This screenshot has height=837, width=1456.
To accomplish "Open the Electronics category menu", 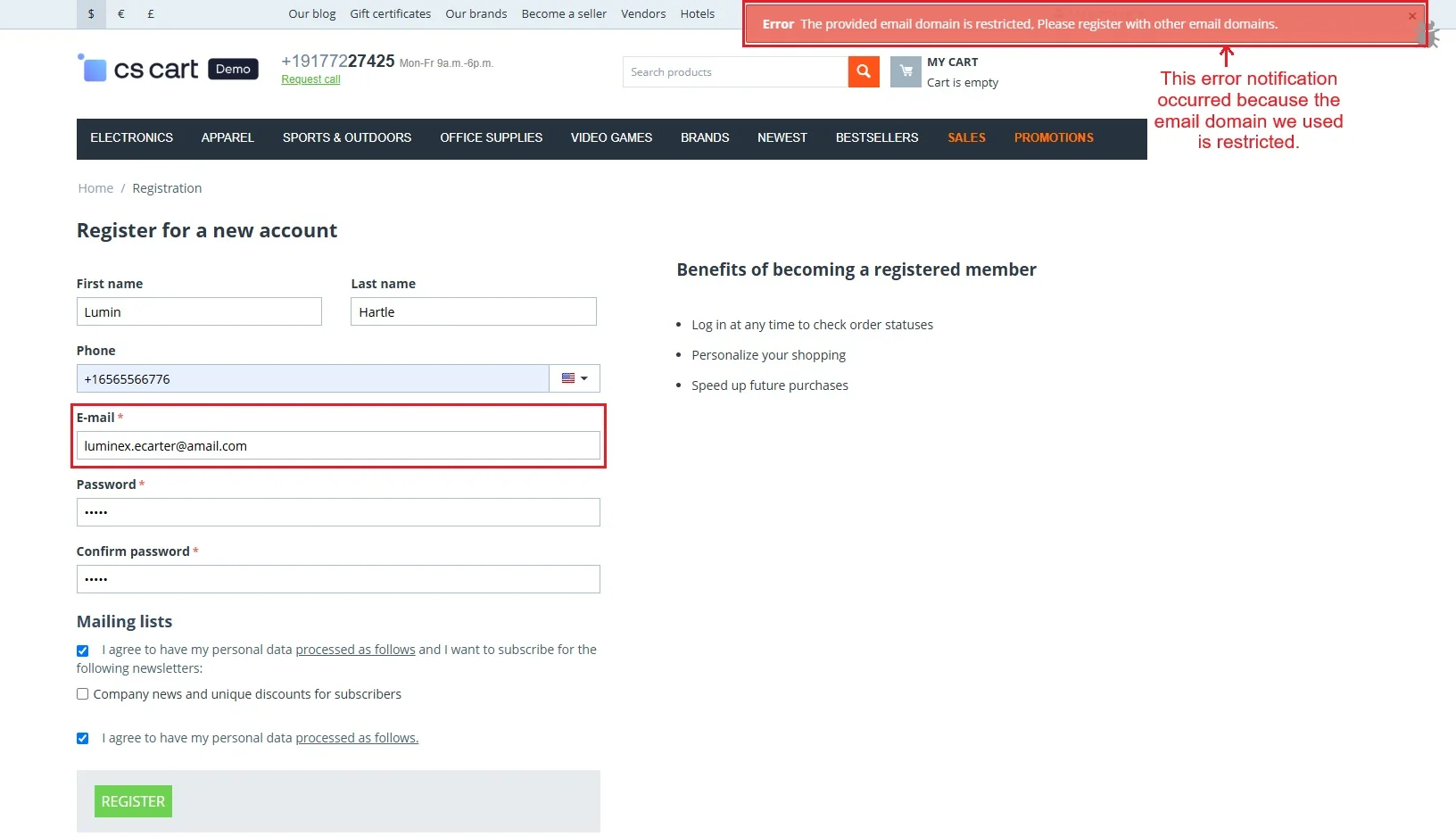I will [x=132, y=138].
